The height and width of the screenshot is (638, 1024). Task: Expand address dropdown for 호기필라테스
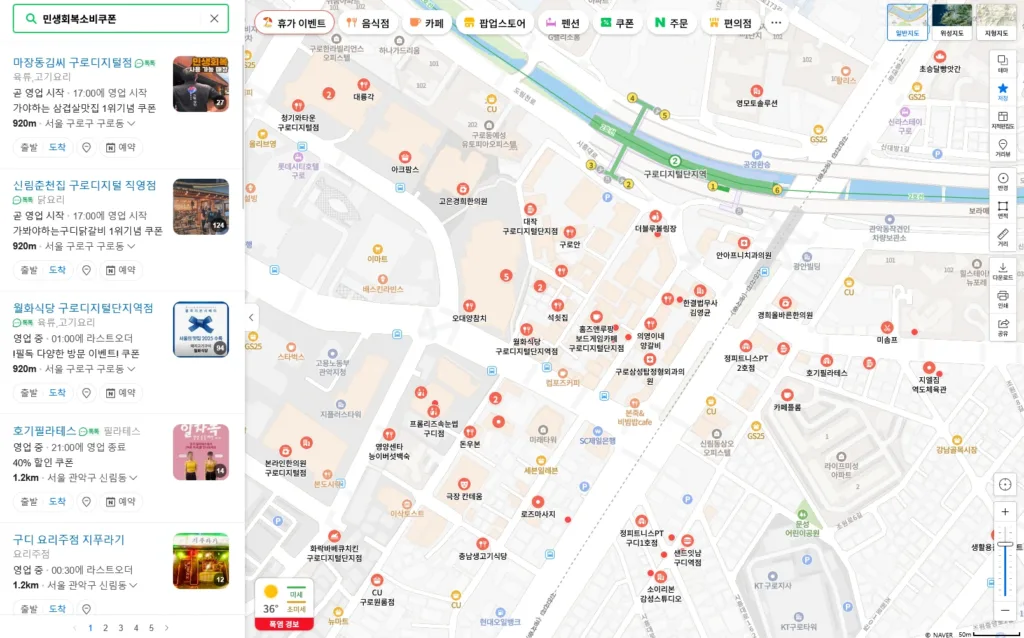pos(134,477)
